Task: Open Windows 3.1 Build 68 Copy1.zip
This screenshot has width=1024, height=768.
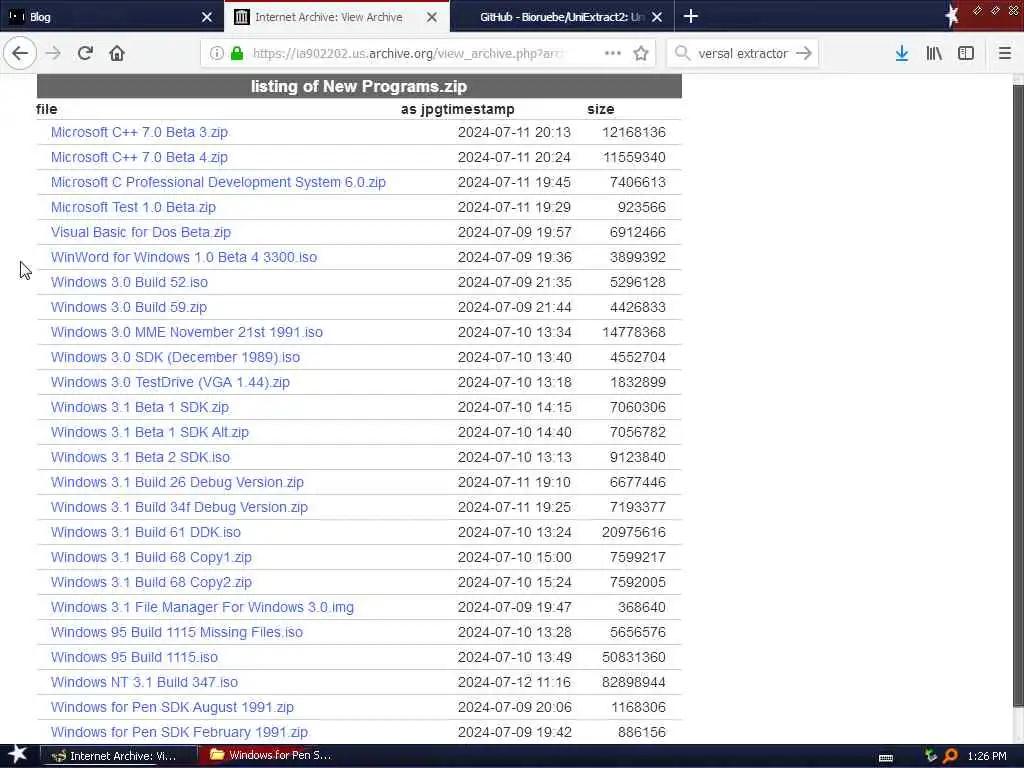Action: coord(151,557)
